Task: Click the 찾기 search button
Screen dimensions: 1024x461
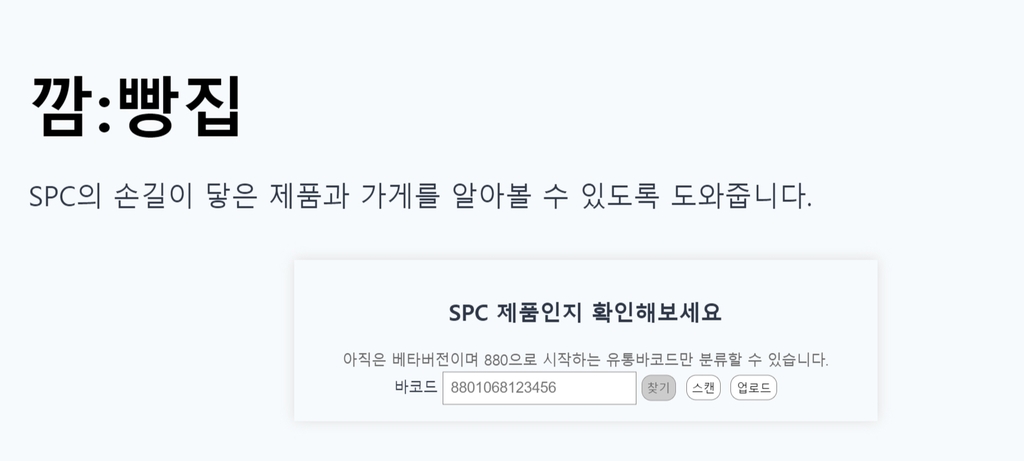Action: tap(658, 388)
